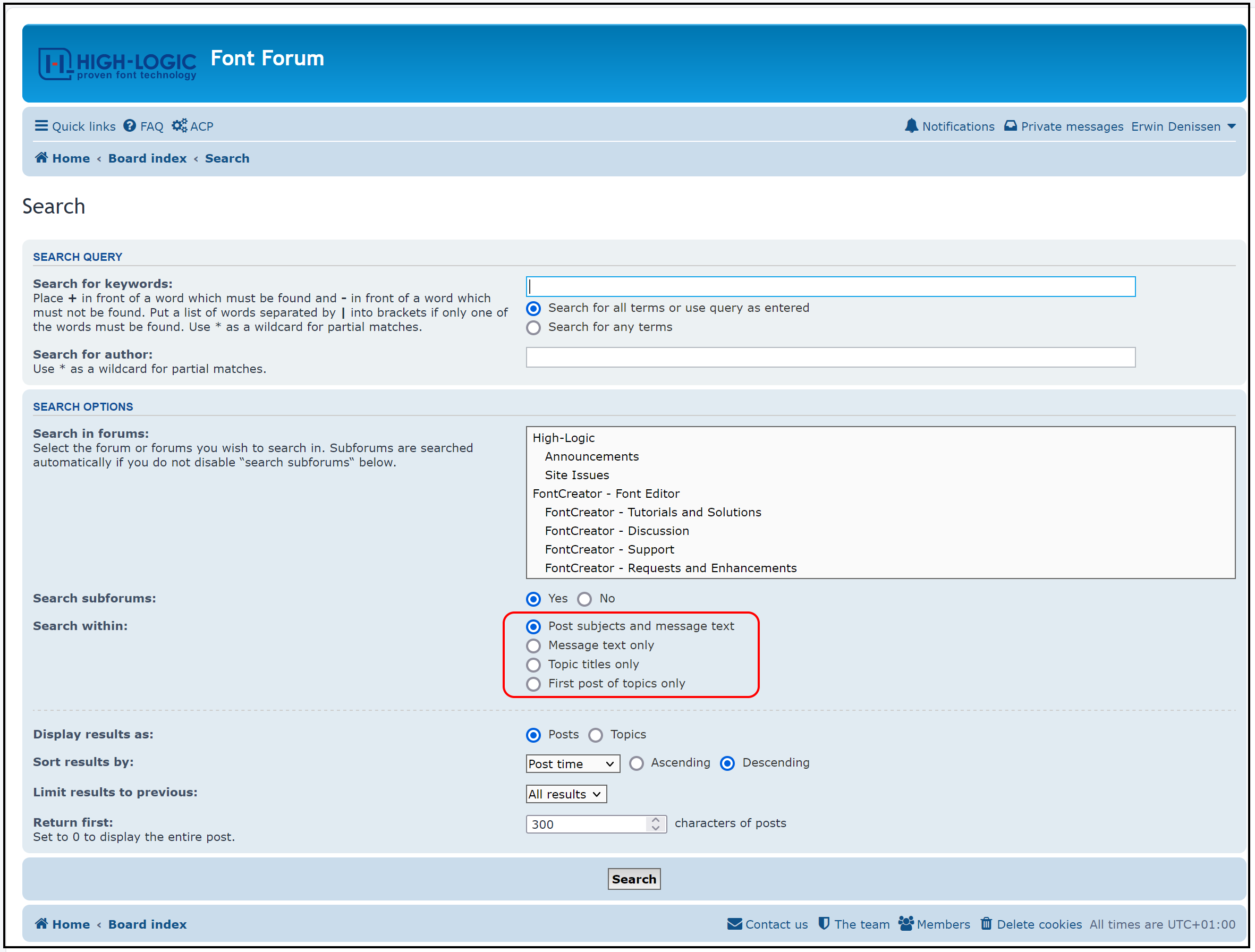1255x952 pixels.
Task: Select Search for any terms option
Action: point(533,328)
